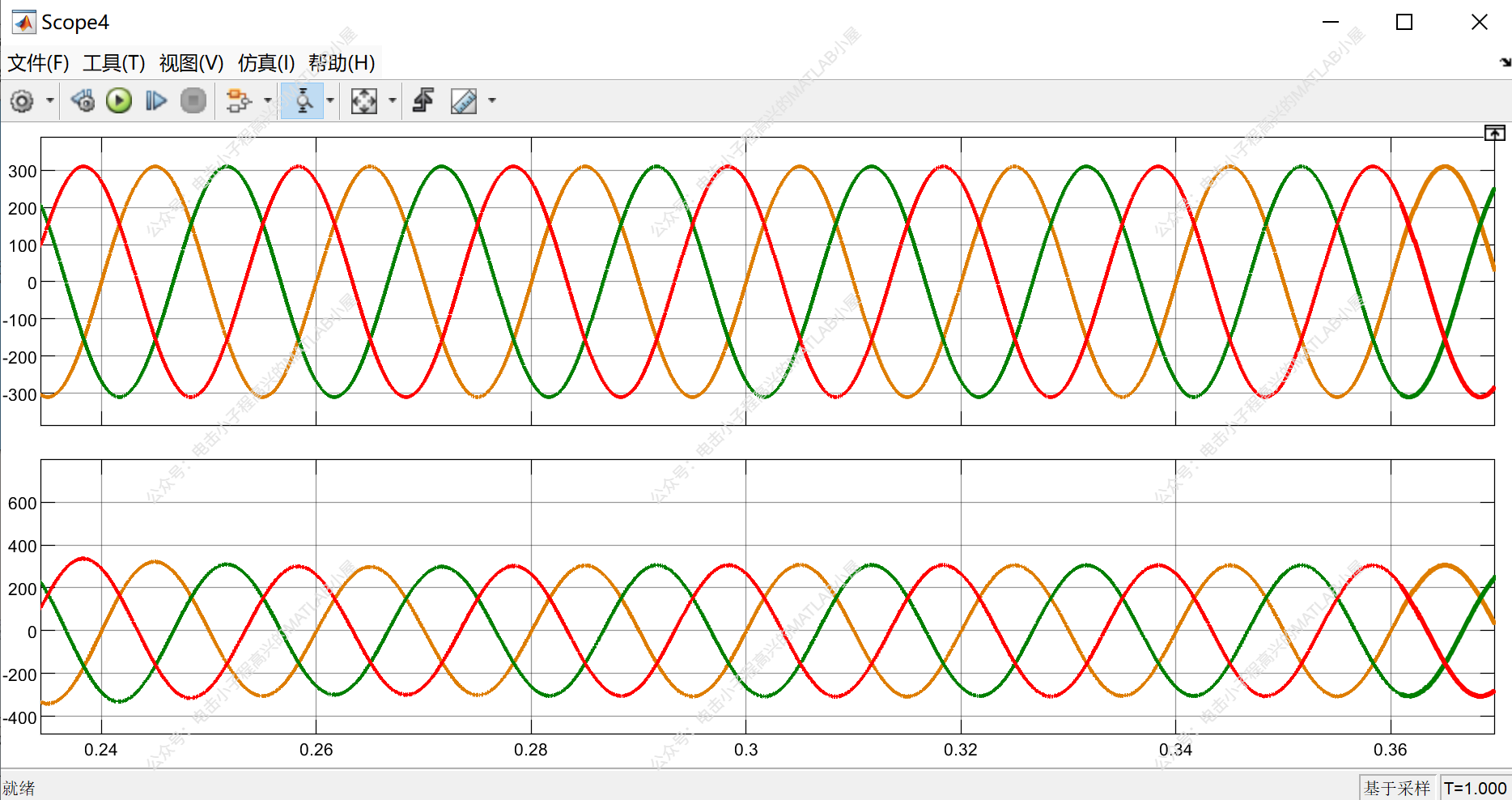Run the simulation with the green play button
The width and height of the screenshot is (1512, 800).
[x=119, y=101]
